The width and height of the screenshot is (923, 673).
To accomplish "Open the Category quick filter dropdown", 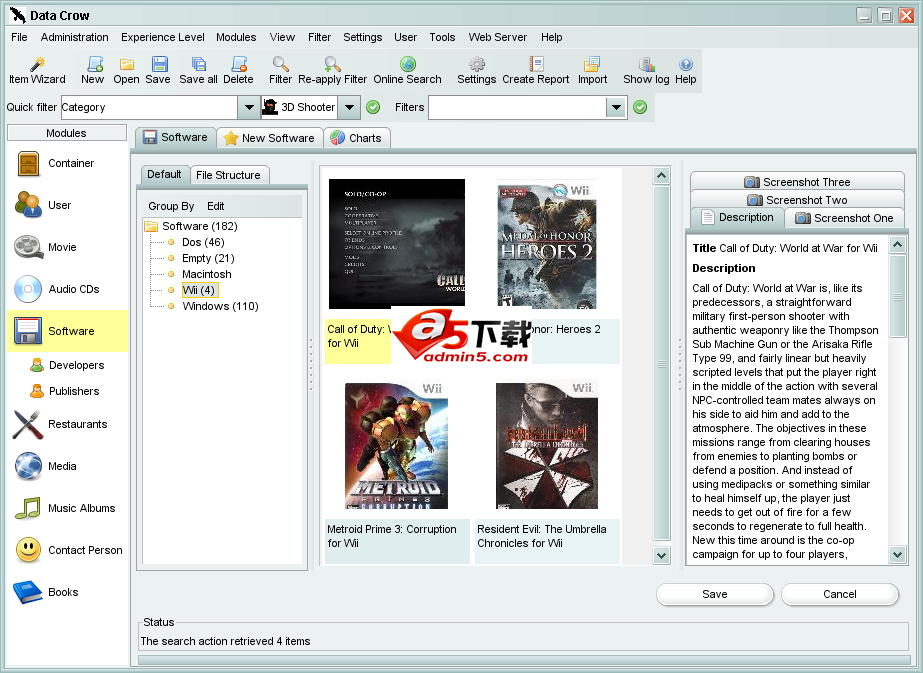I will pyautogui.click(x=249, y=107).
